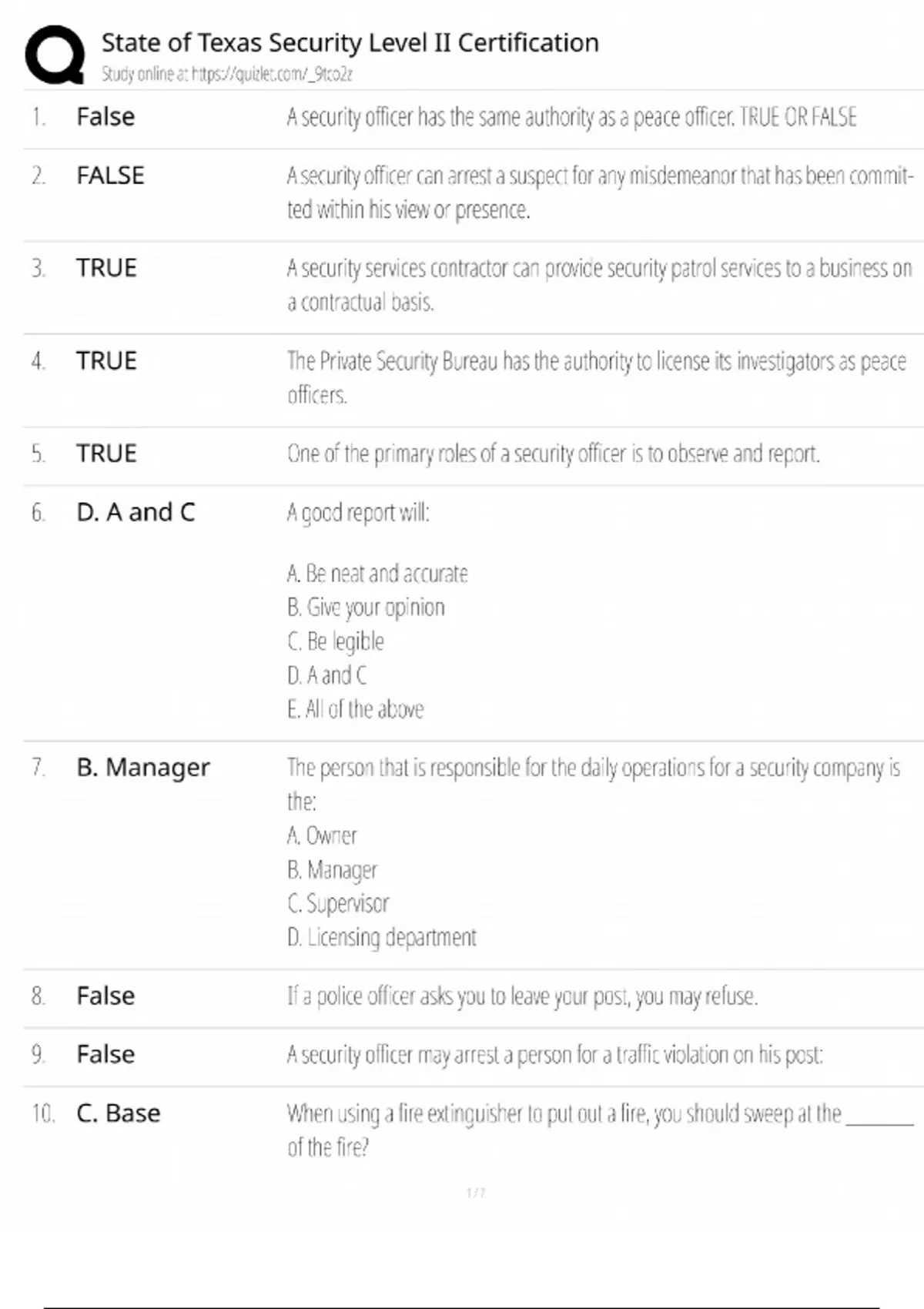The image size is (924, 1309).
Task: Select option C. Supervisor in question 7
Action: 338,903
